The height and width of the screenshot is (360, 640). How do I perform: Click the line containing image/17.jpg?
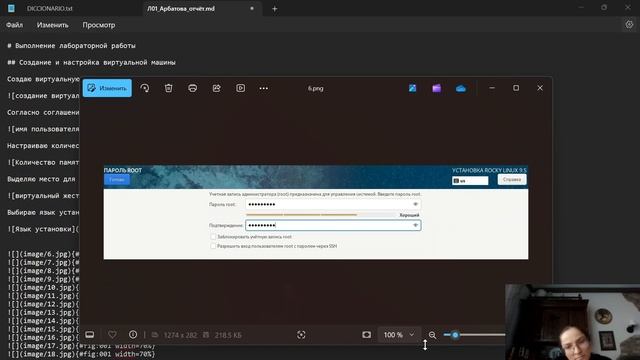pyautogui.click(x=81, y=346)
